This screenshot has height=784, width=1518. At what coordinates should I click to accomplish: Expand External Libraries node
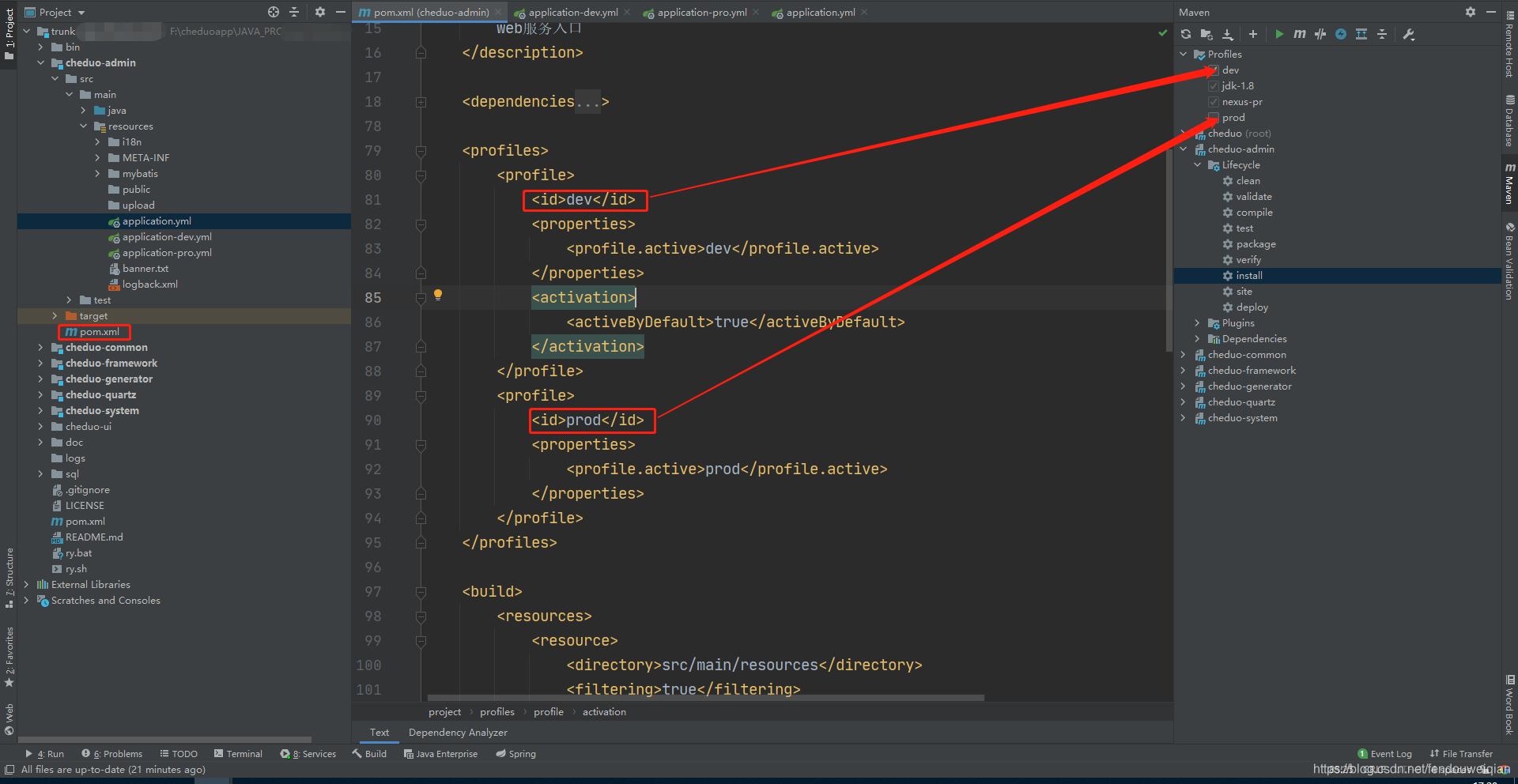coord(26,585)
